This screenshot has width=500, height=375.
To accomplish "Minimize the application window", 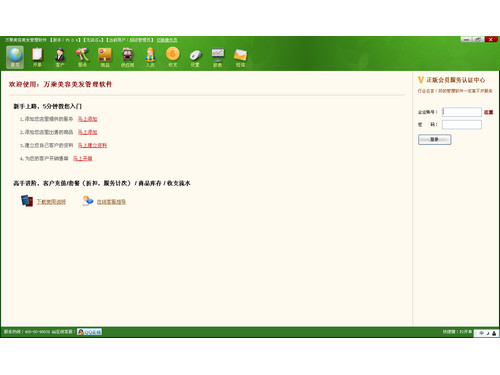I will (466, 39).
